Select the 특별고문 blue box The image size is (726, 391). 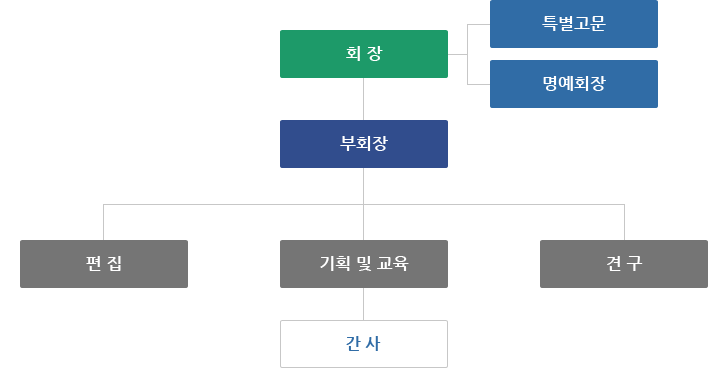(x=574, y=24)
